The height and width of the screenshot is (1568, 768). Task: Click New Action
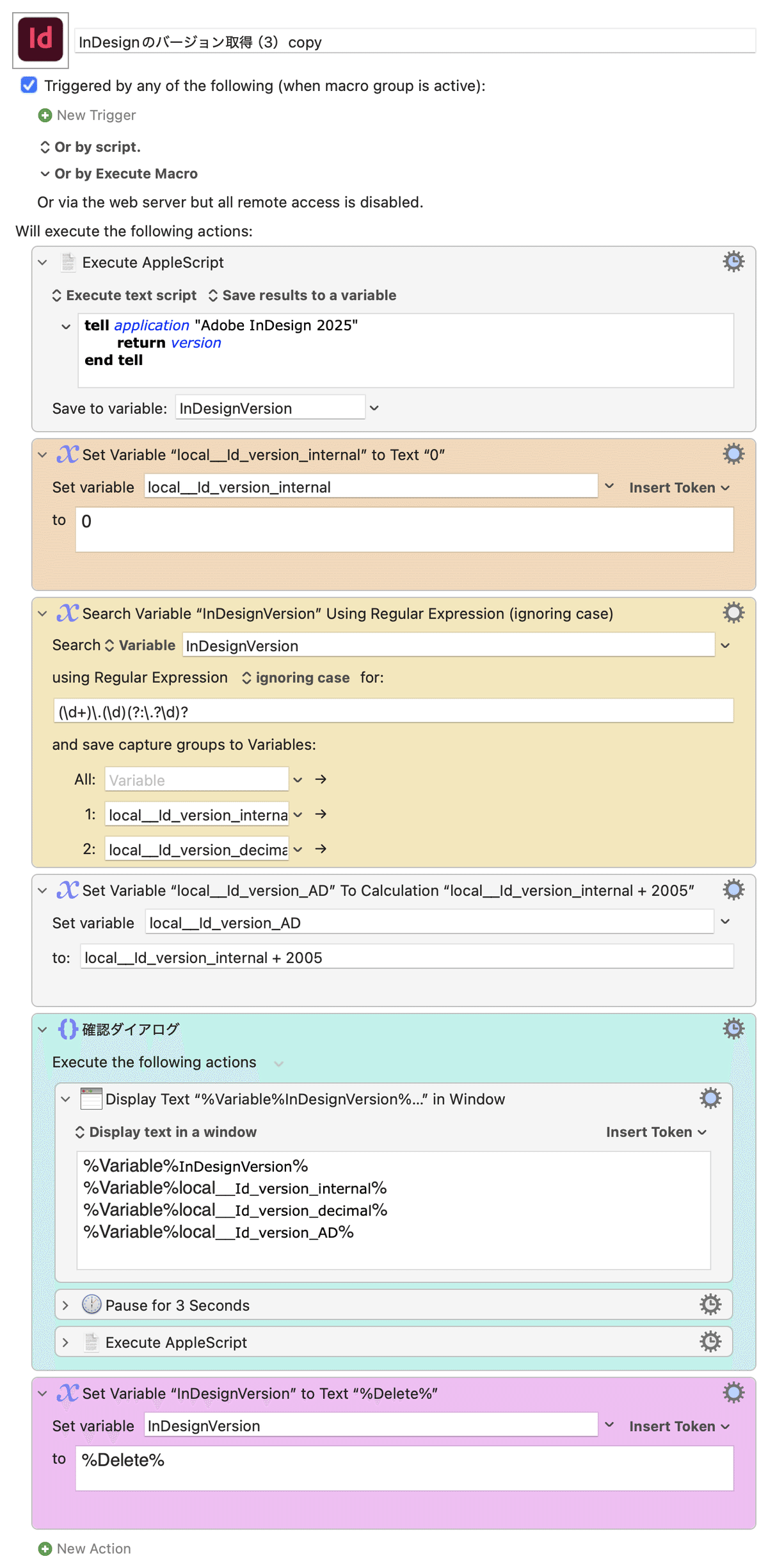pyautogui.click(x=93, y=1548)
